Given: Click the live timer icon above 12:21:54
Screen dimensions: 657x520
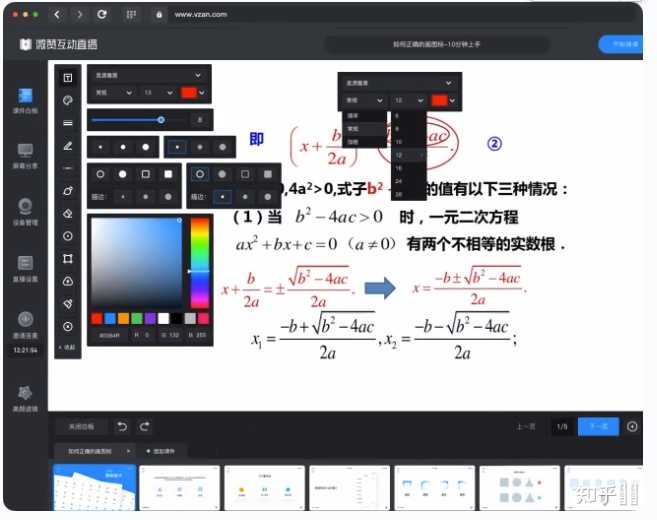Looking at the screenshot, I should coord(25,319).
